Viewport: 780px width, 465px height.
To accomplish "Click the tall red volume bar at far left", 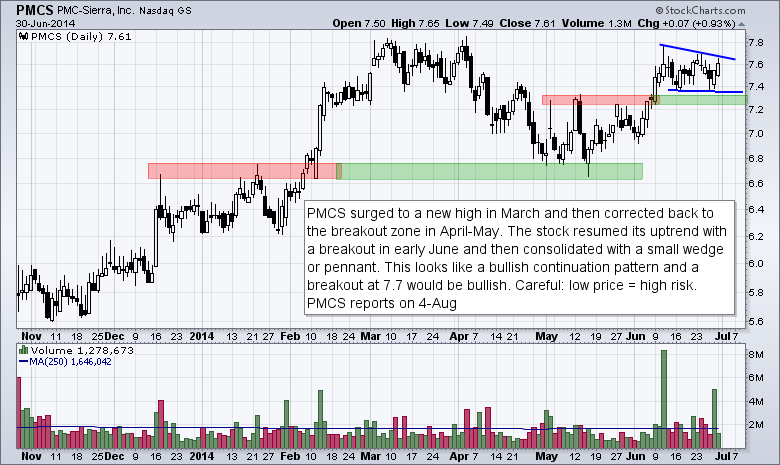I will pos(19,413).
